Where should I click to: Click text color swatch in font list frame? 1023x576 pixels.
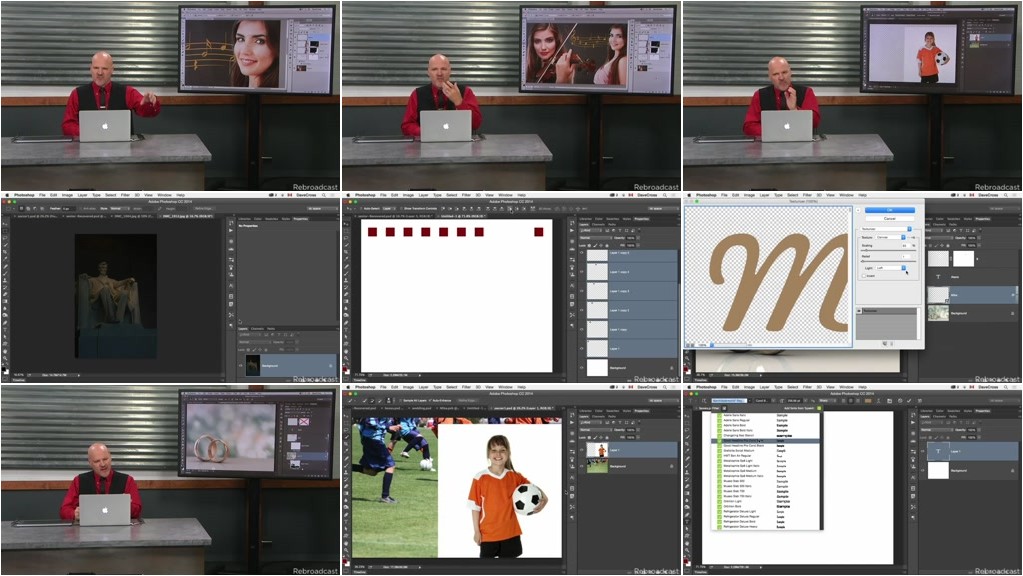(868, 401)
